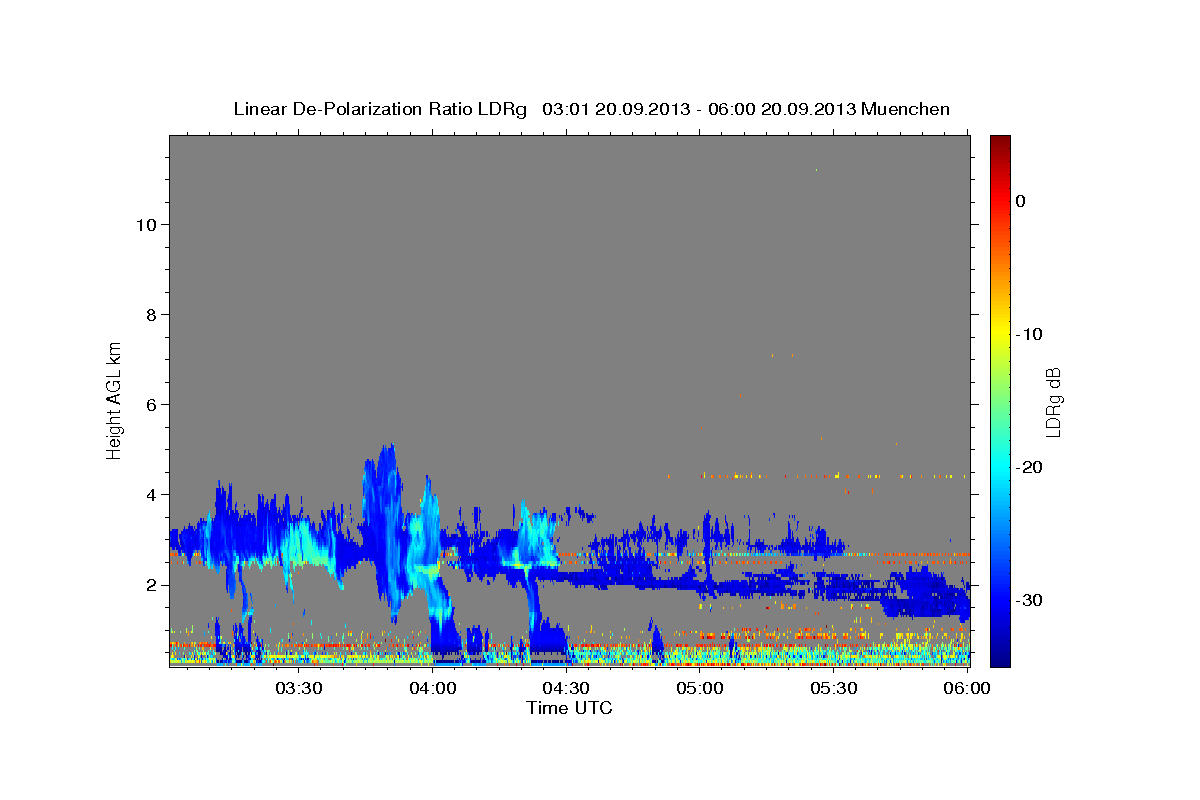Click the colorbar value -10

(x=1030, y=334)
